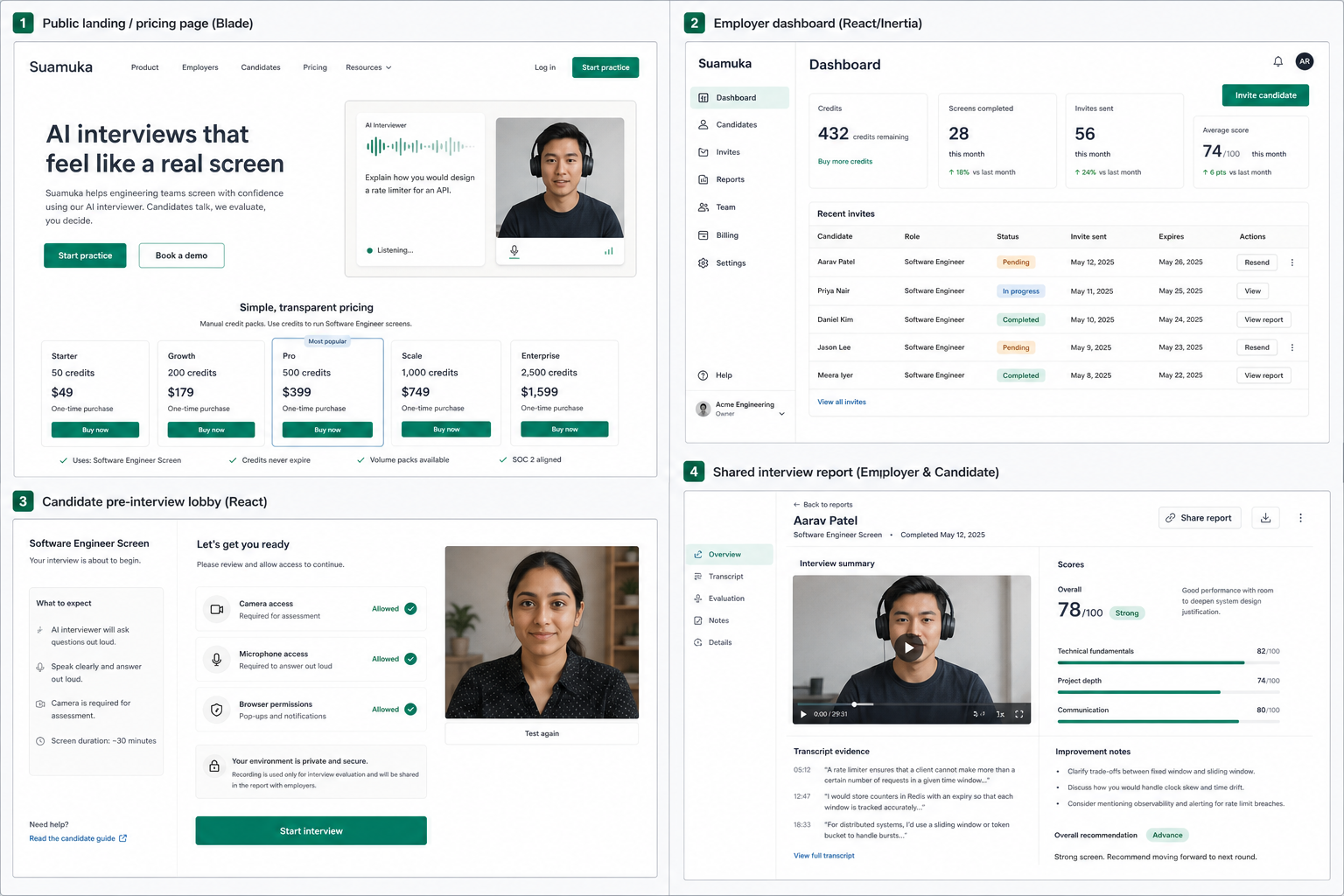This screenshot has width=1344, height=896.
Task: Click Share report button
Action: point(1198,518)
